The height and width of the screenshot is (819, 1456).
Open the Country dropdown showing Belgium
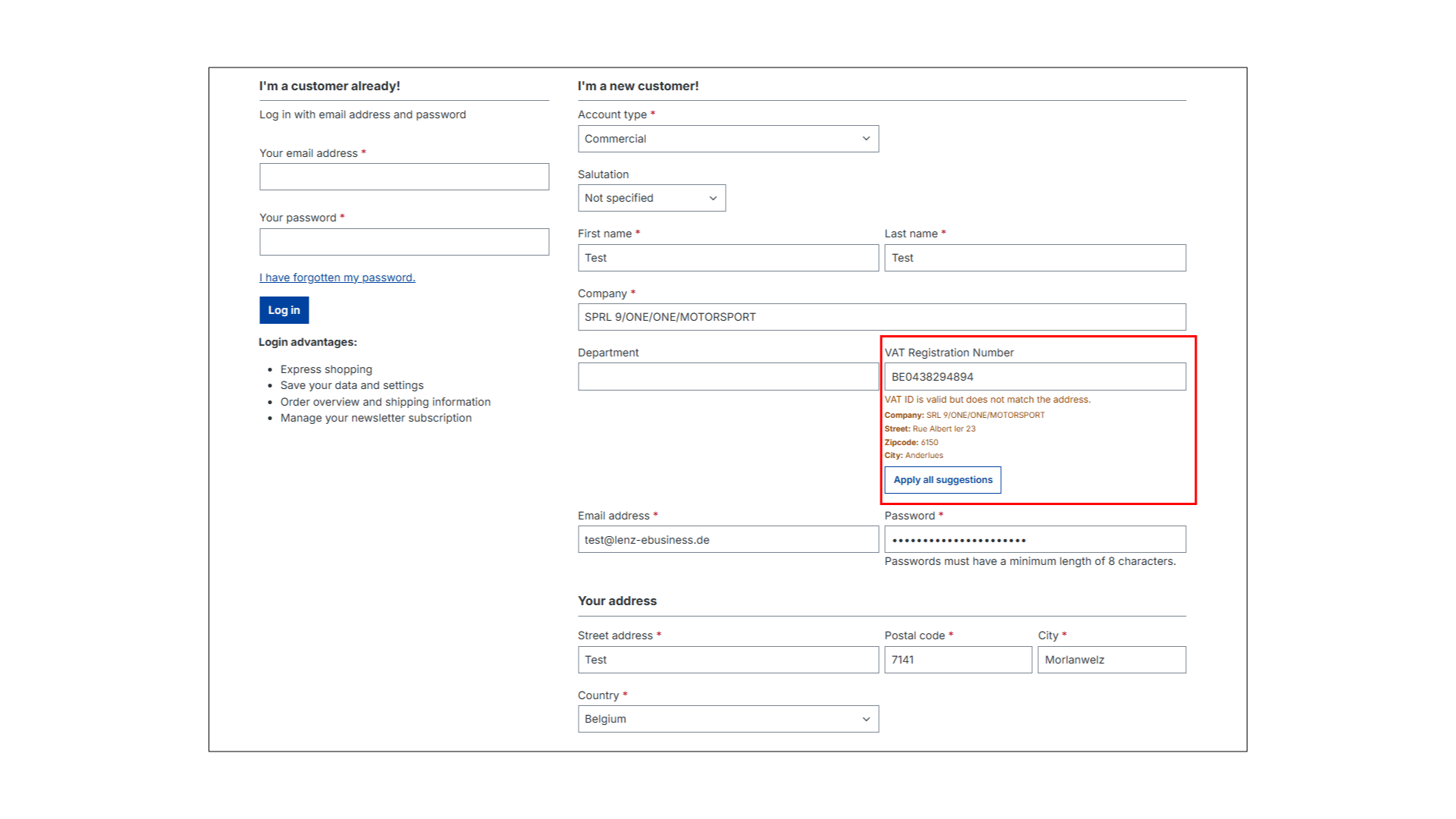[x=727, y=719]
